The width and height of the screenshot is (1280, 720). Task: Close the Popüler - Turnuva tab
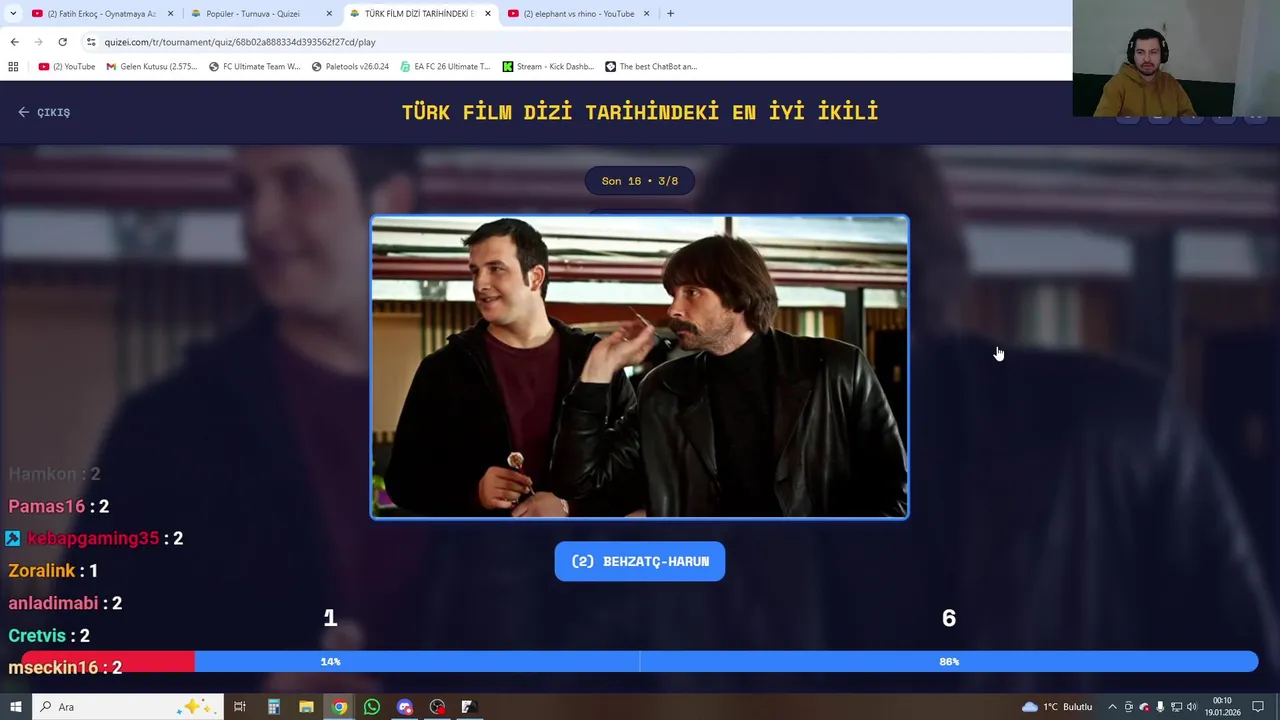point(329,14)
